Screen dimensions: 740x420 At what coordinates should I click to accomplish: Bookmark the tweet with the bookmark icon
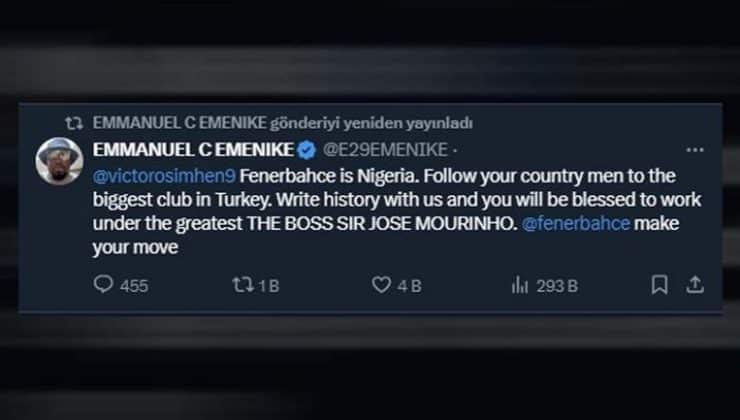point(659,285)
